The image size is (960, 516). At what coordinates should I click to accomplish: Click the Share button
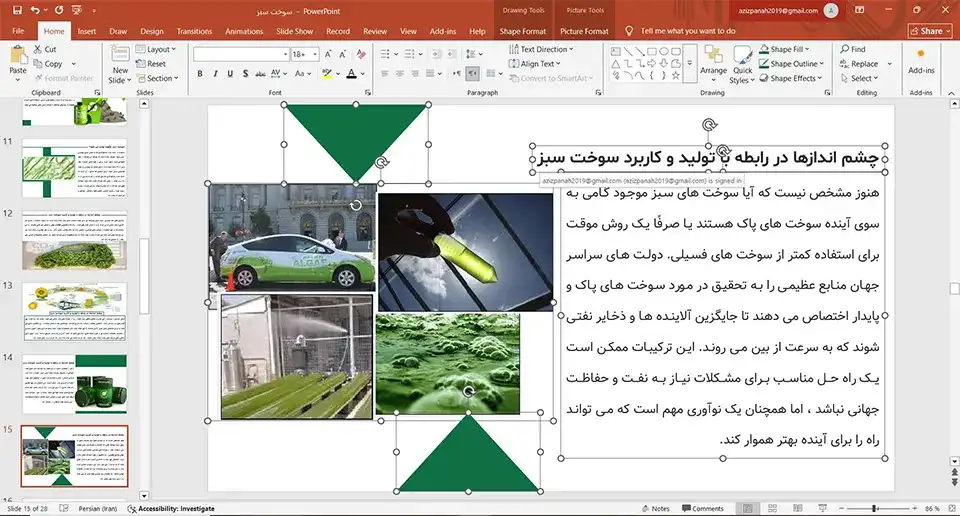click(x=931, y=31)
